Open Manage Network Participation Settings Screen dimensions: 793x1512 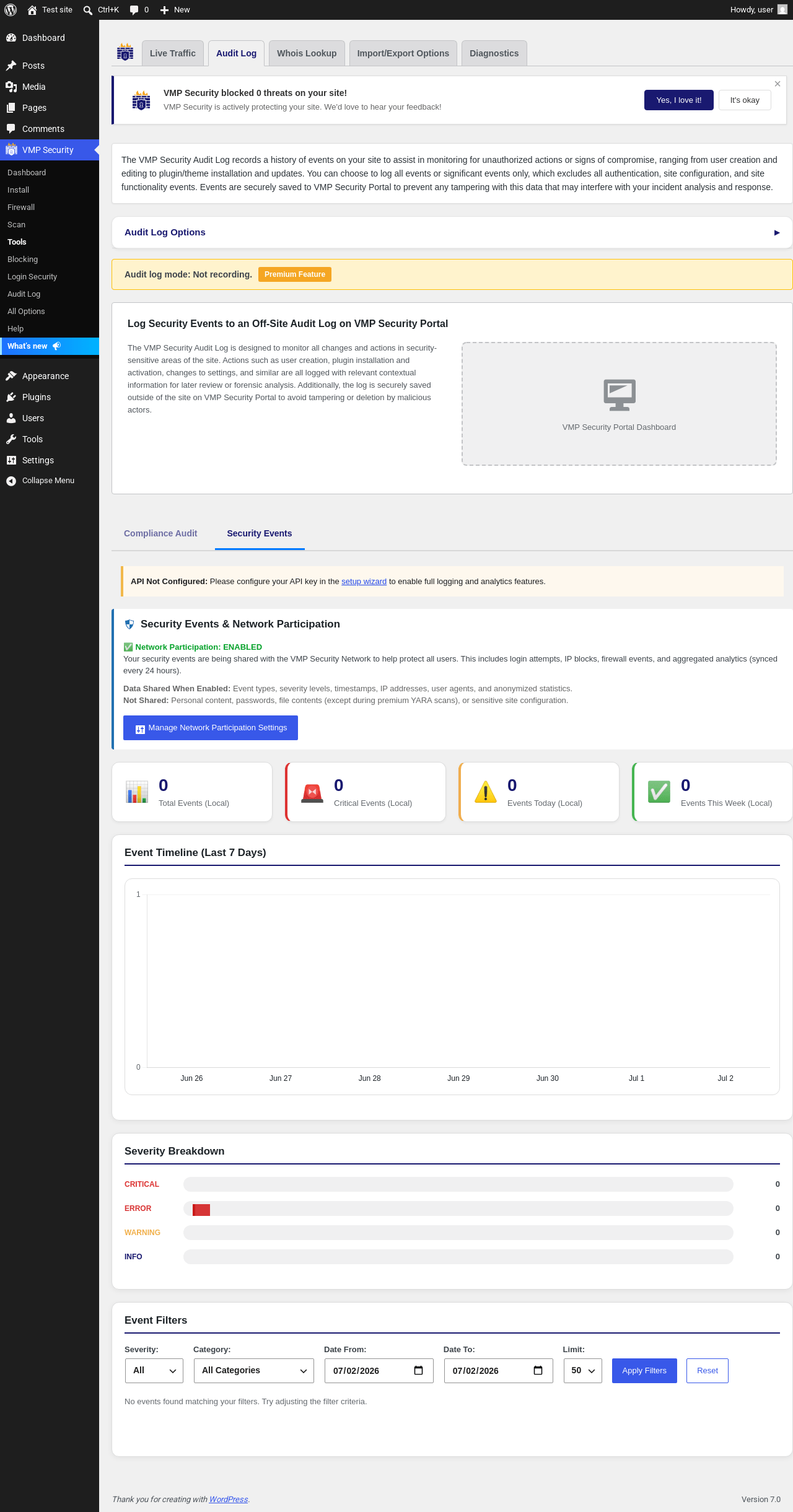click(x=211, y=728)
